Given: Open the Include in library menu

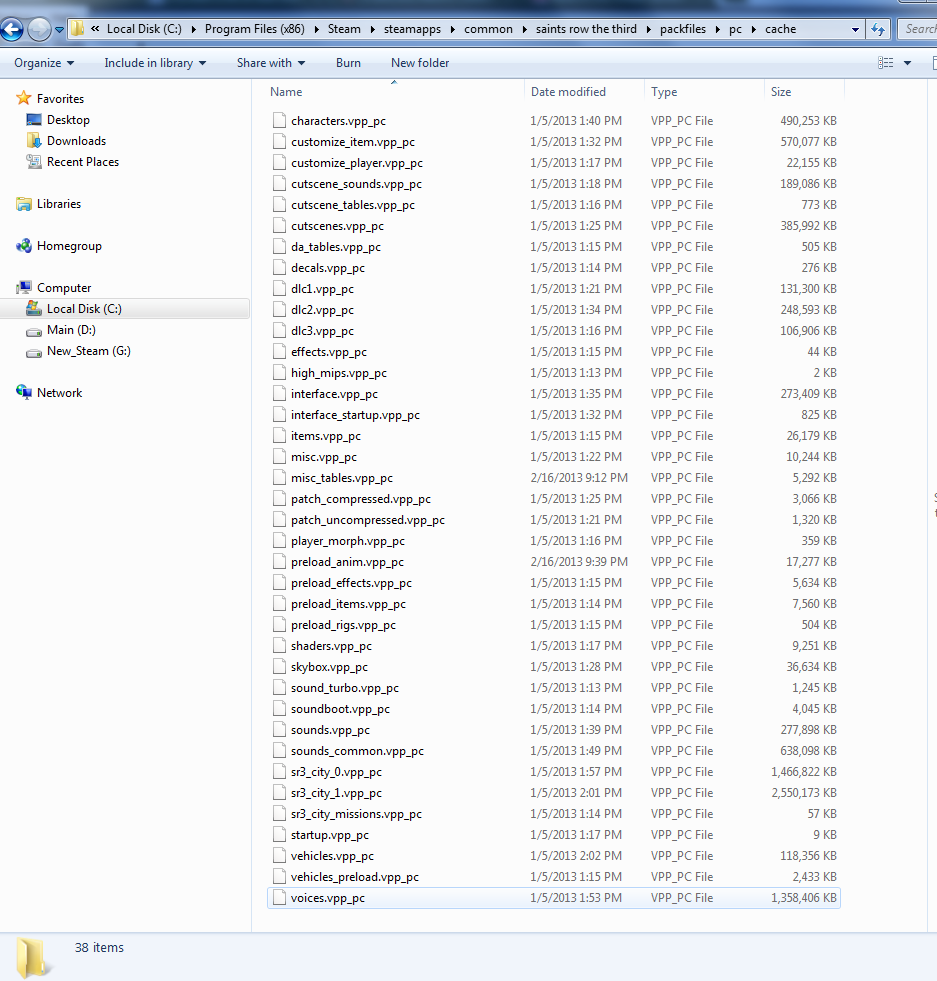Looking at the screenshot, I should click(155, 63).
